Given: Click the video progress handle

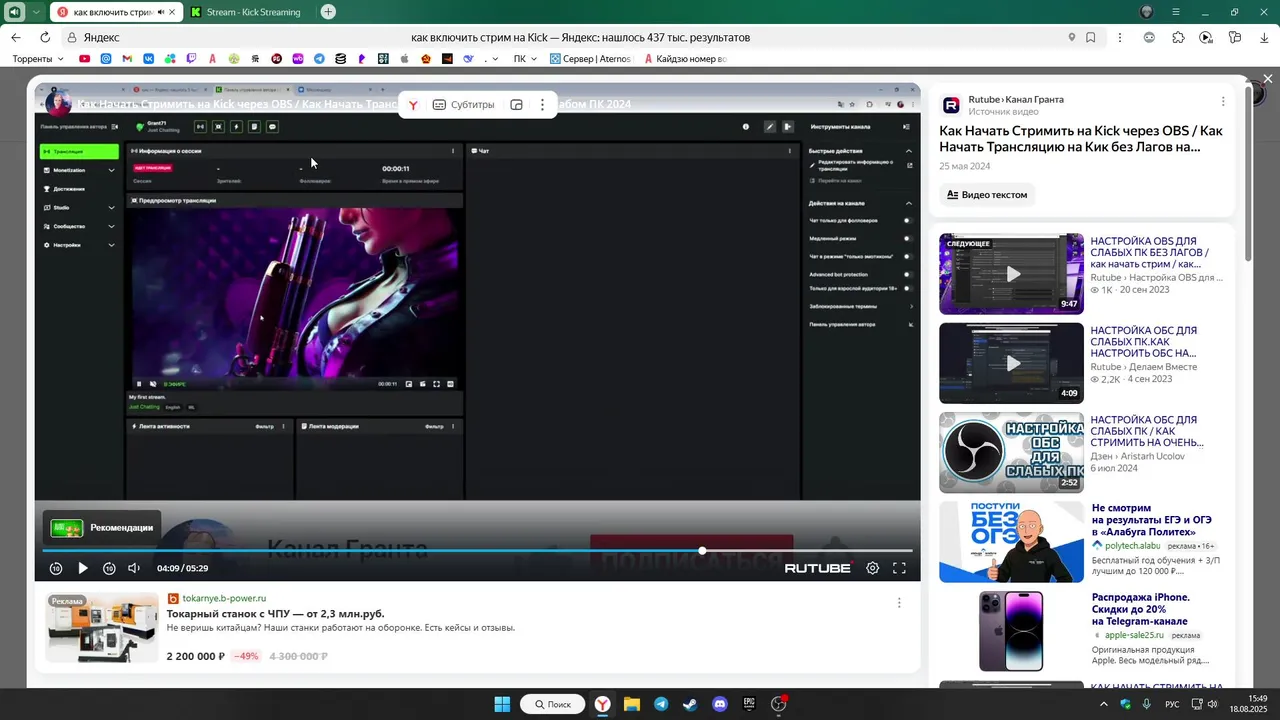Looking at the screenshot, I should 702,550.
